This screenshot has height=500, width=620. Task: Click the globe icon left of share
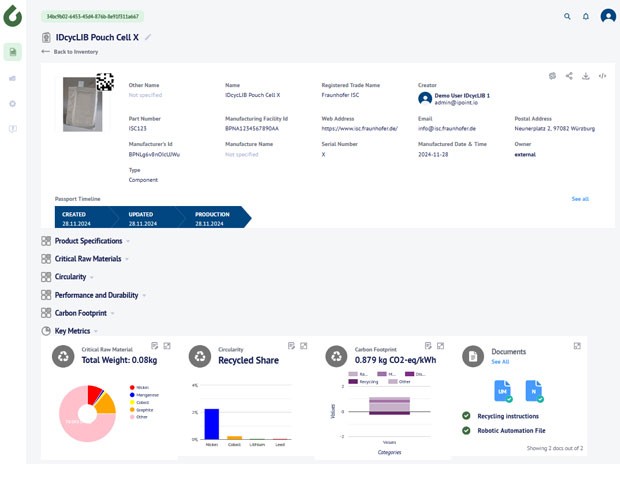coord(552,76)
